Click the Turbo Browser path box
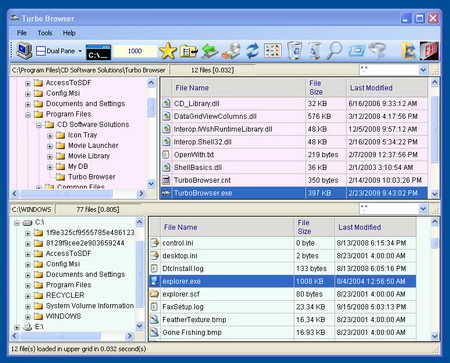 tap(89, 70)
